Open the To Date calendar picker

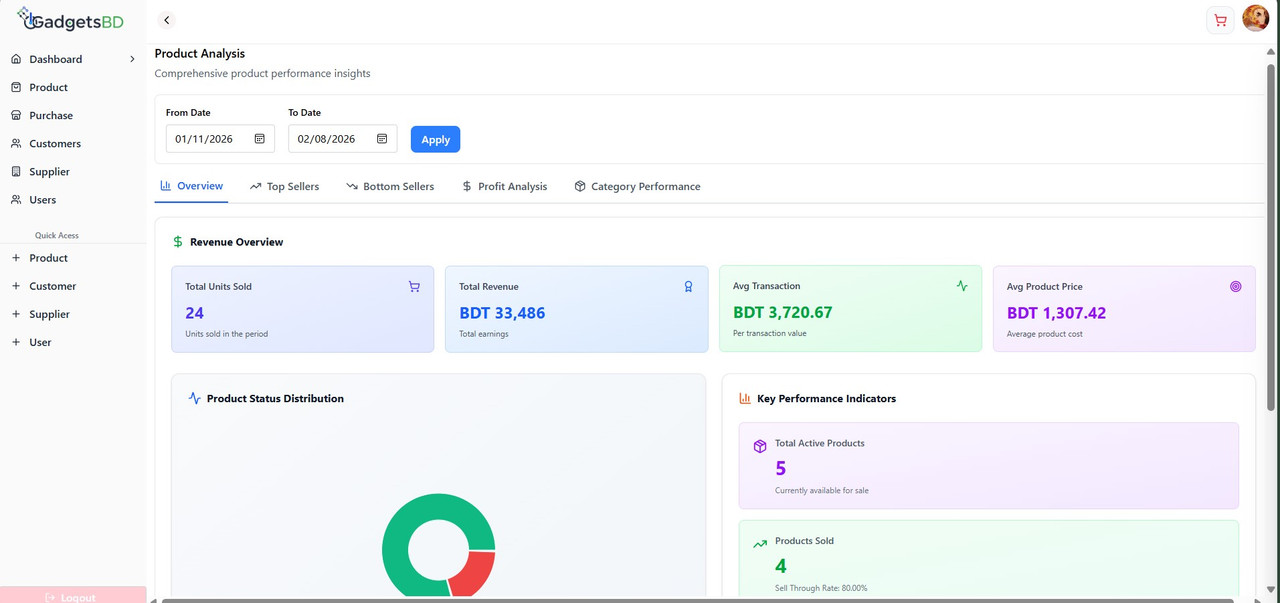(x=381, y=138)
